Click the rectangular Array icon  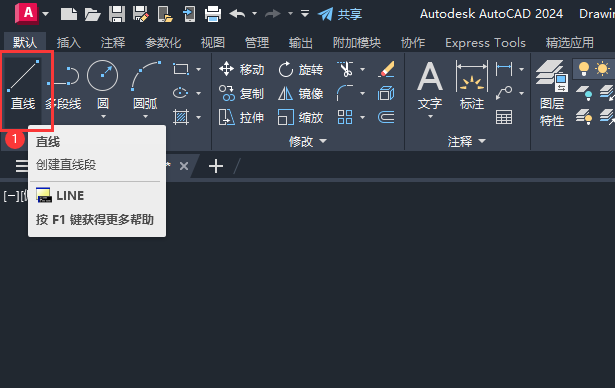tap(345, 117)
